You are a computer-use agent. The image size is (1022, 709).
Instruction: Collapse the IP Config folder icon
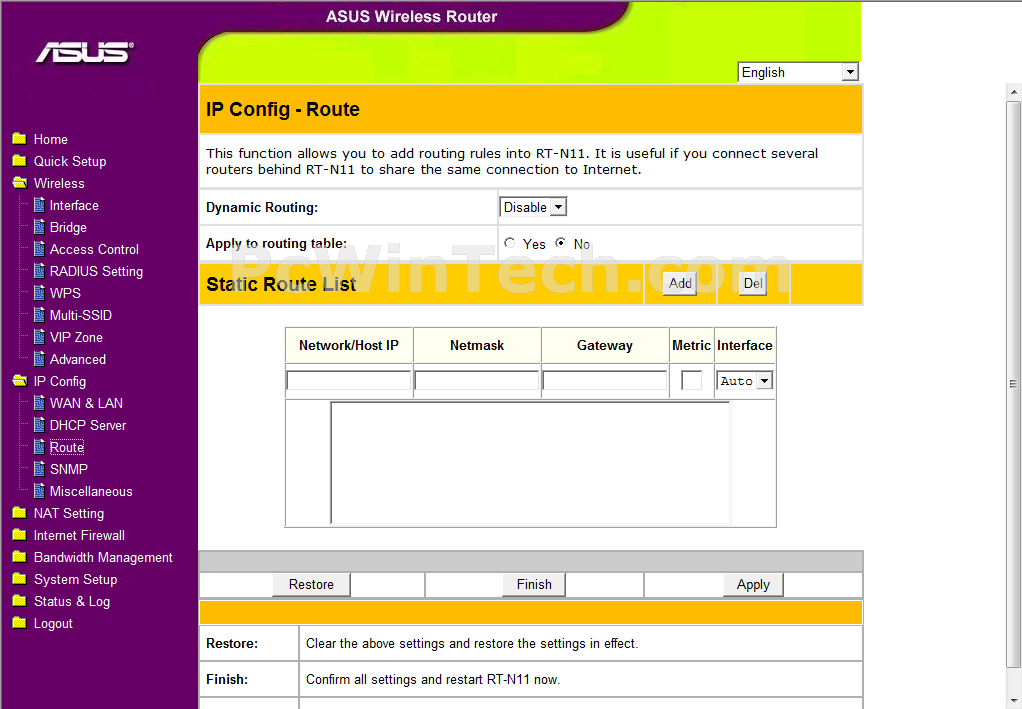click(x=20, y=381)
